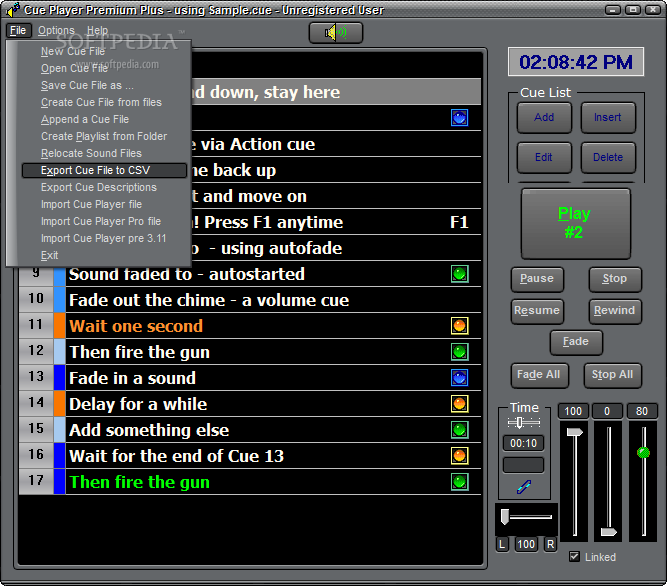The width and height of the screenshot is (667, 586).
Task: Click the empty field below 00:10
Action: point(523,465)
